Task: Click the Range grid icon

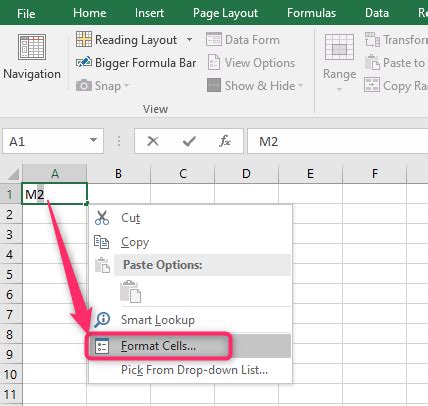Action: click(339, 47)
